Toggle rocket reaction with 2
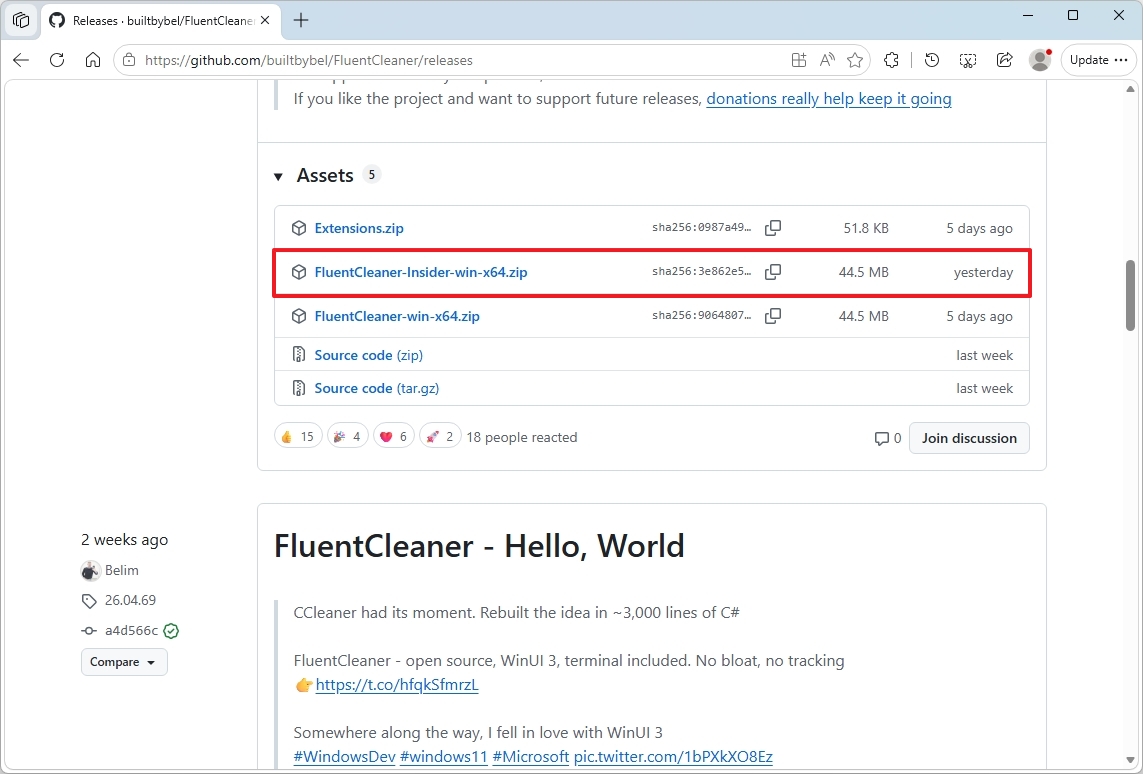The image size is (1143, 774). pyautogui.click(x=440, y=437)
